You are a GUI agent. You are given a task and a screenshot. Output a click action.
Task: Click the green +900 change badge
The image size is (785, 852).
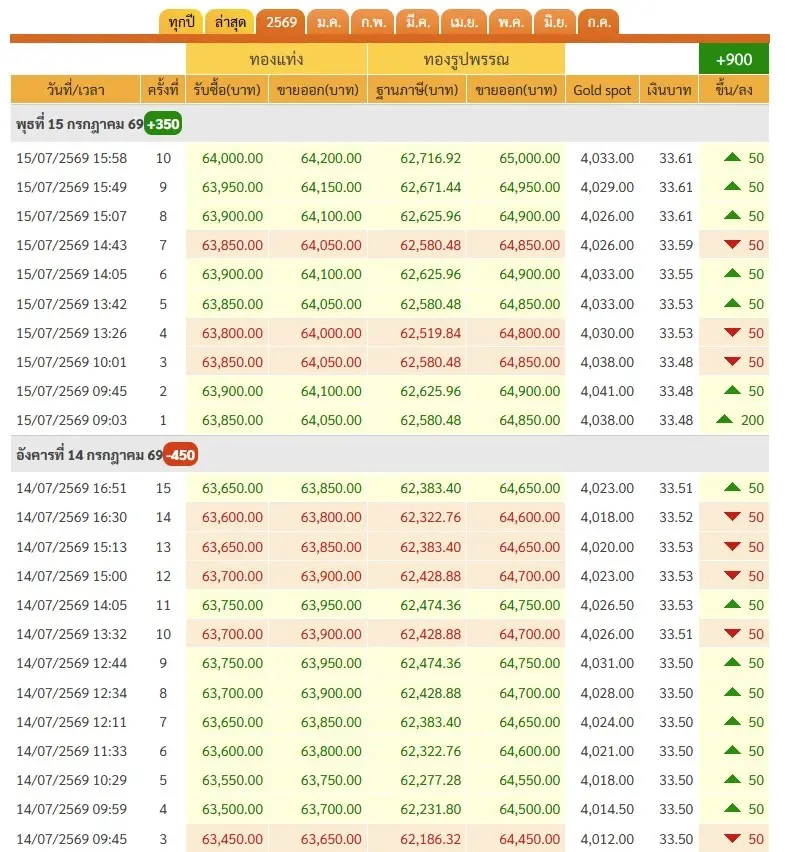[x=733, y=59]
